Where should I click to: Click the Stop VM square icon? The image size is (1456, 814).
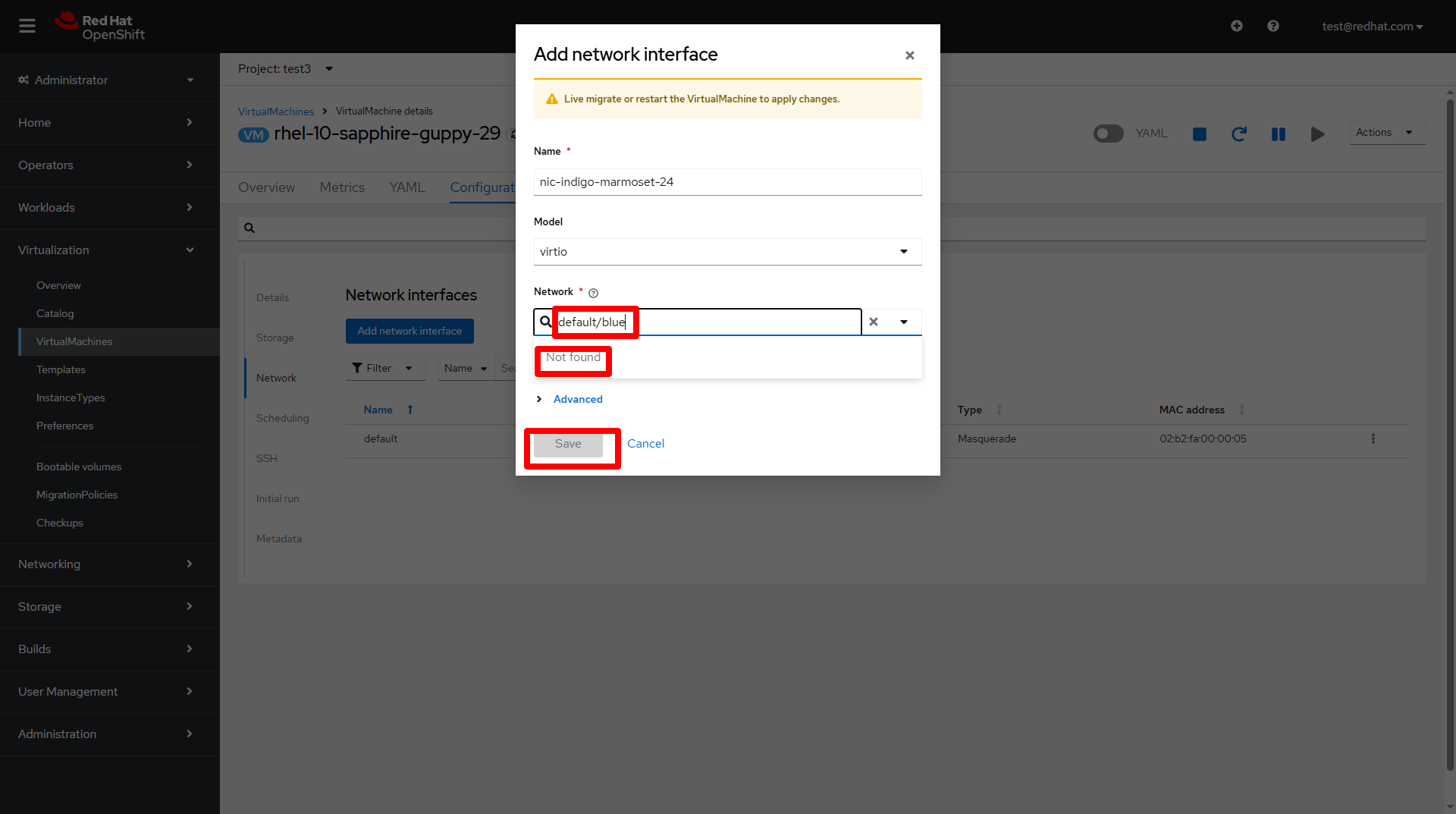[x=1200, y=134]
